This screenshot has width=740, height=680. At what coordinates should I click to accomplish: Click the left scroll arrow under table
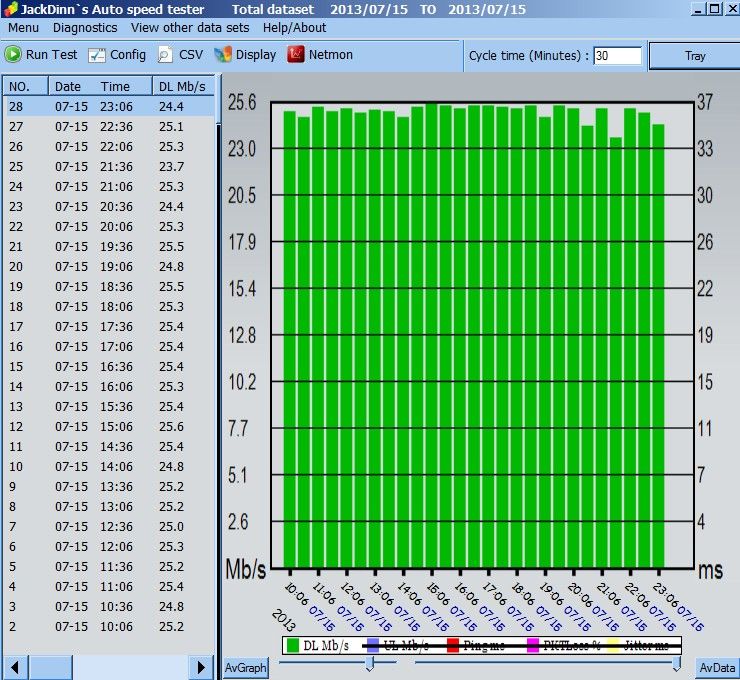coord(15,667)
